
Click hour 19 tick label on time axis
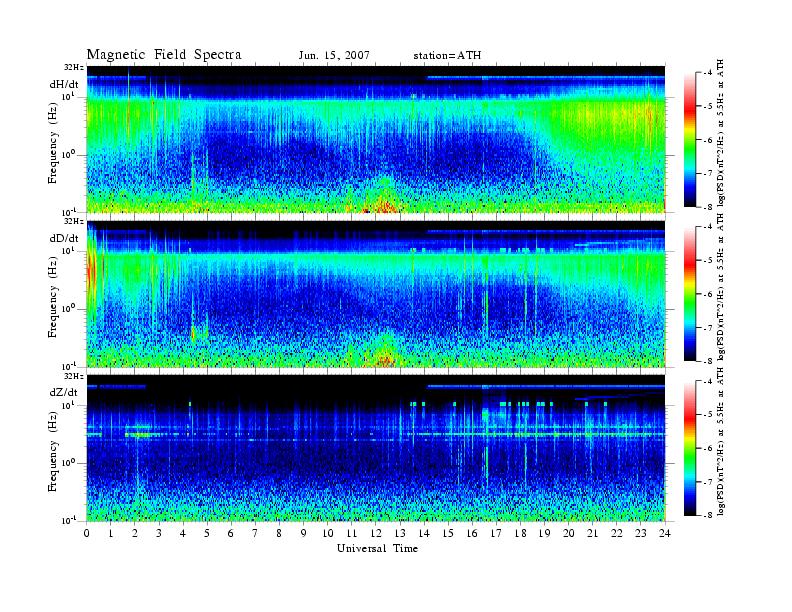544,534
